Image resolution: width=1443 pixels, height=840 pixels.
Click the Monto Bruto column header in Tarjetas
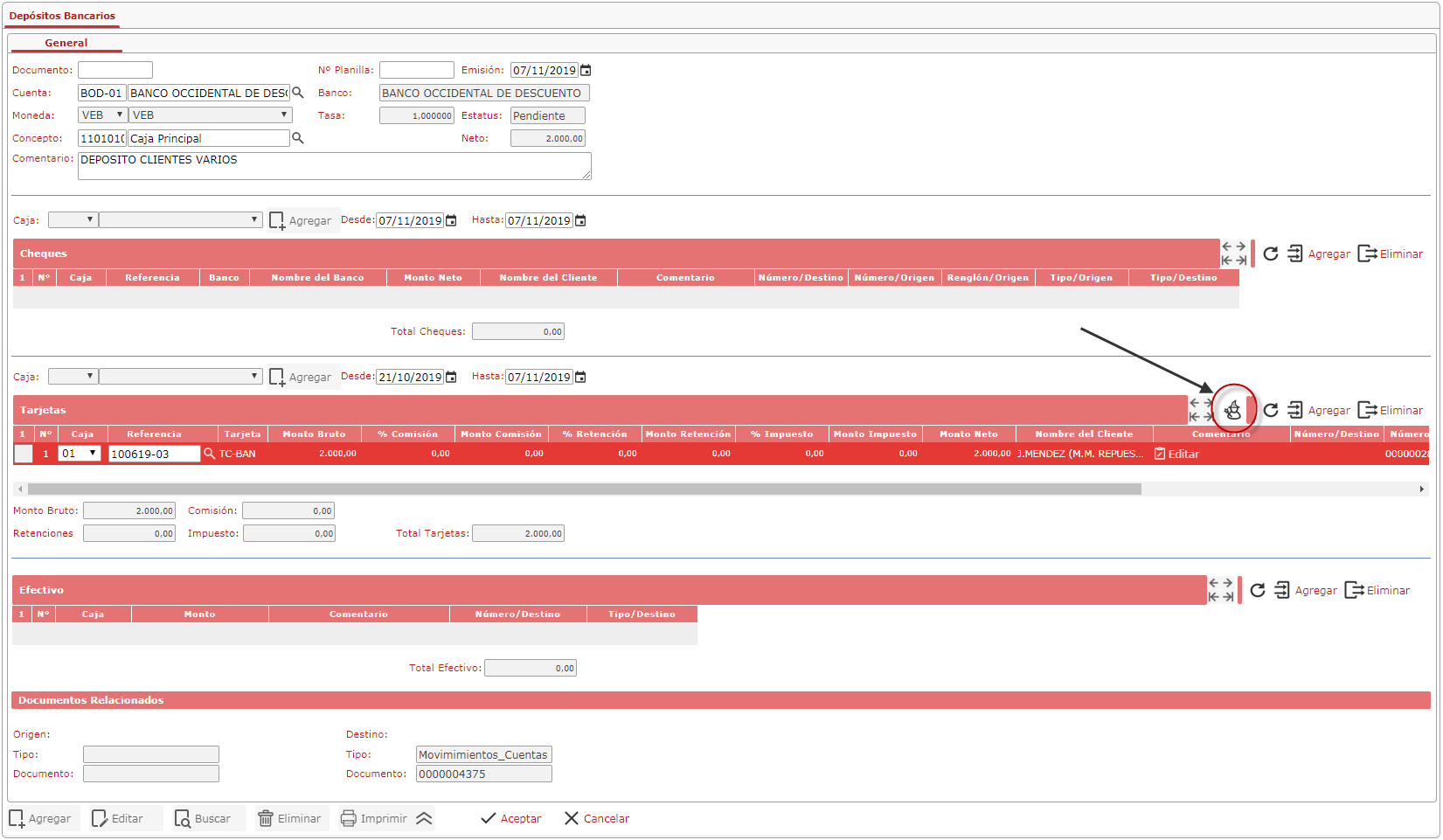click(314, 434)
